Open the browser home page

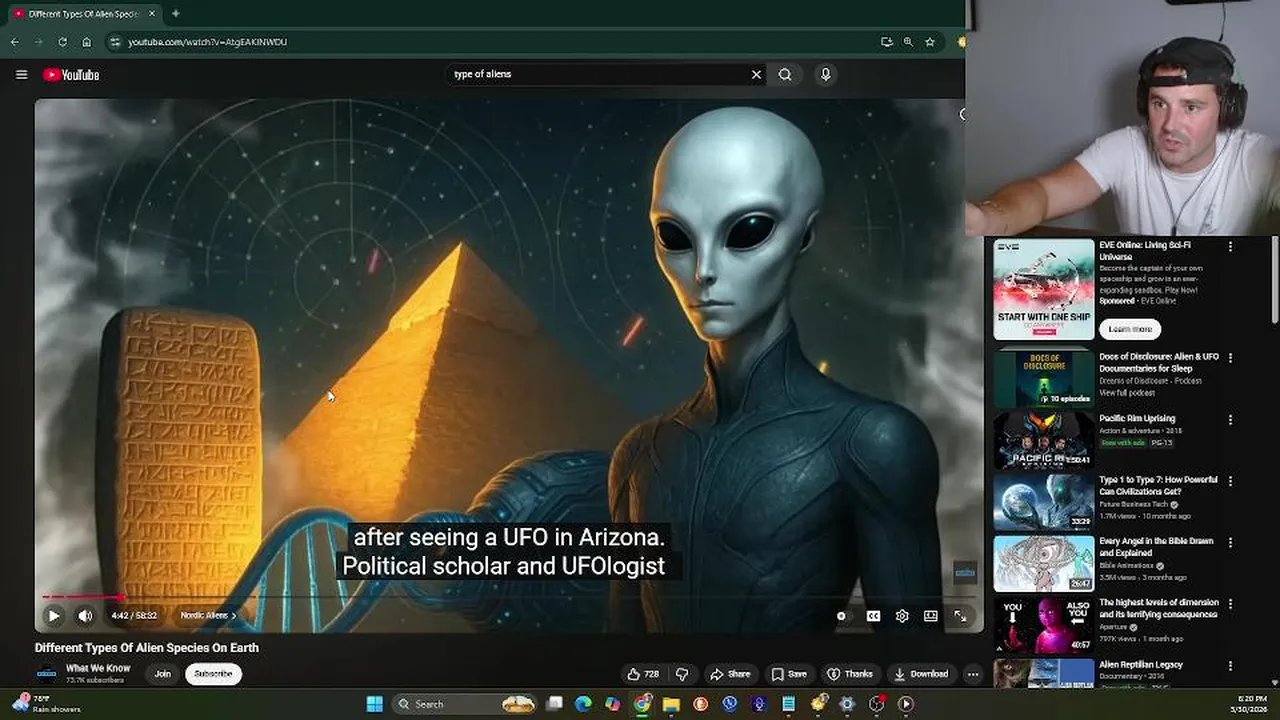[86, 42]
